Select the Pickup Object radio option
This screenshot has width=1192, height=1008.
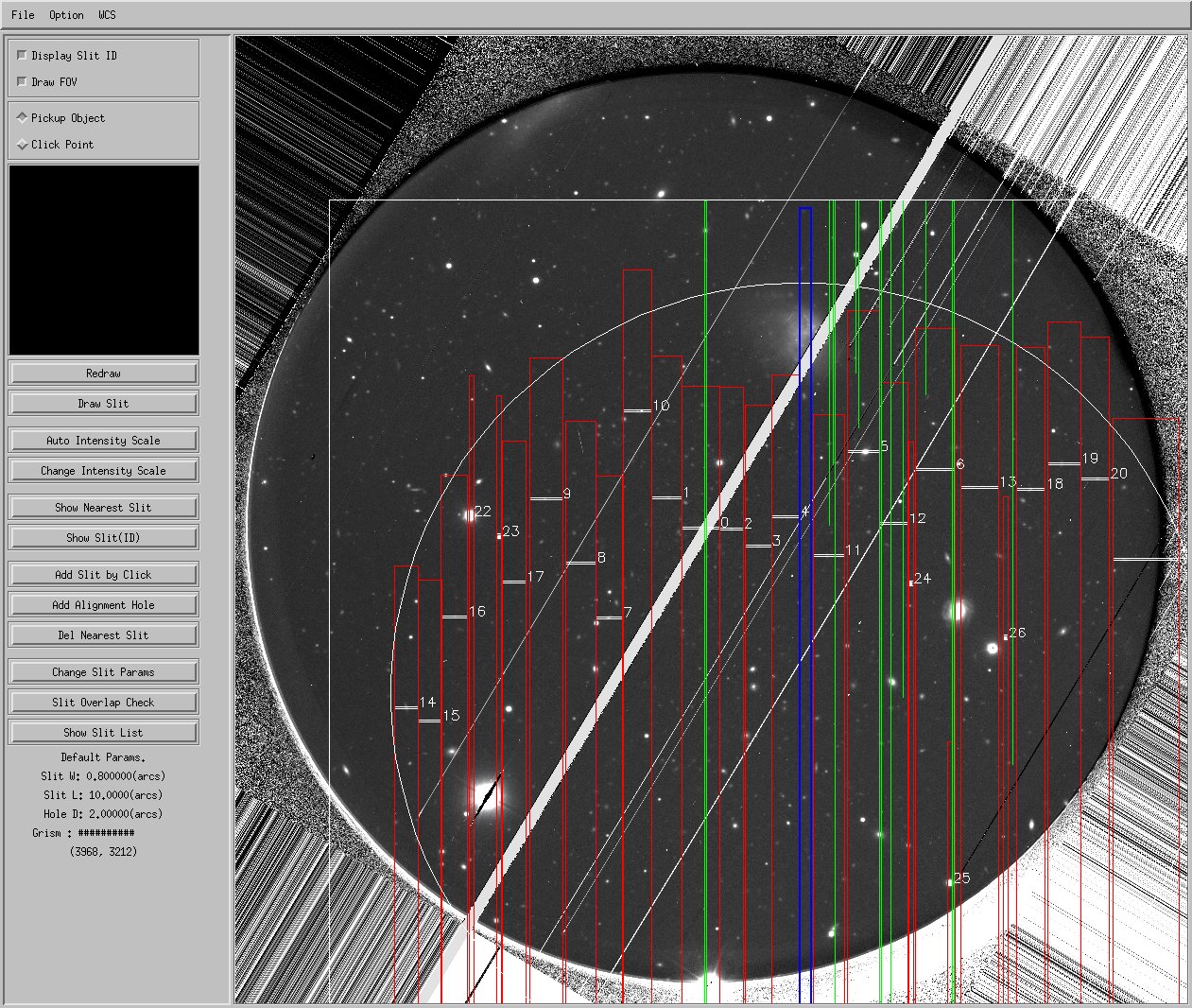pos(23,118)
